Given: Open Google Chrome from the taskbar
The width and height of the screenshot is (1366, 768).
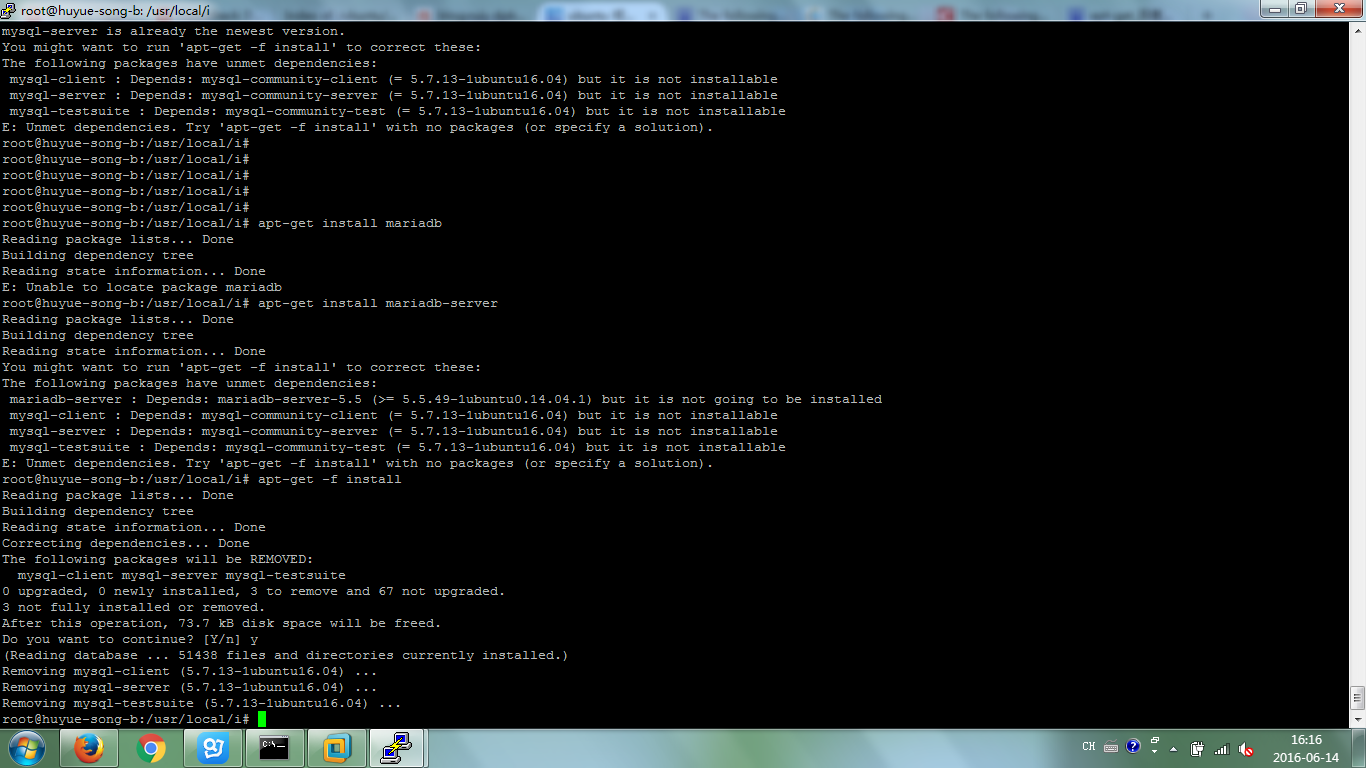Looking at the screenshot, I should 151,748.
